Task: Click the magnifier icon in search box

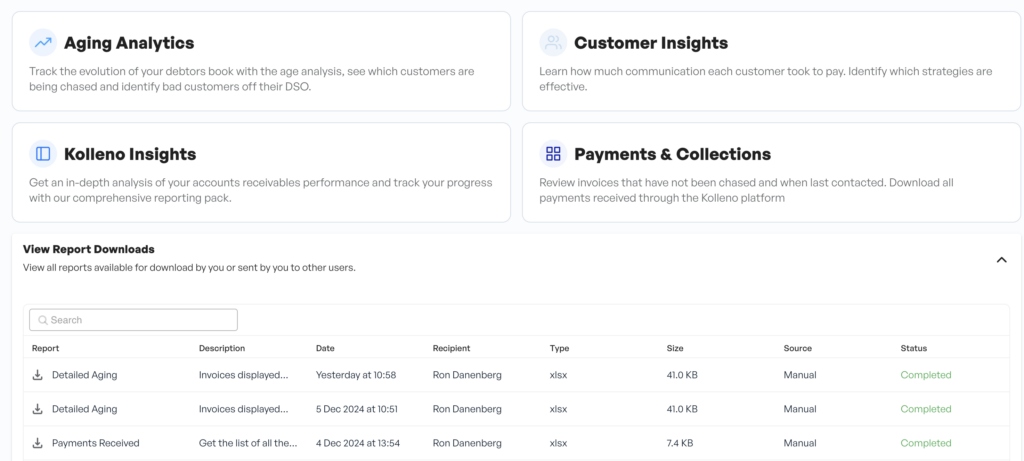Action: [x=43, y=320]
